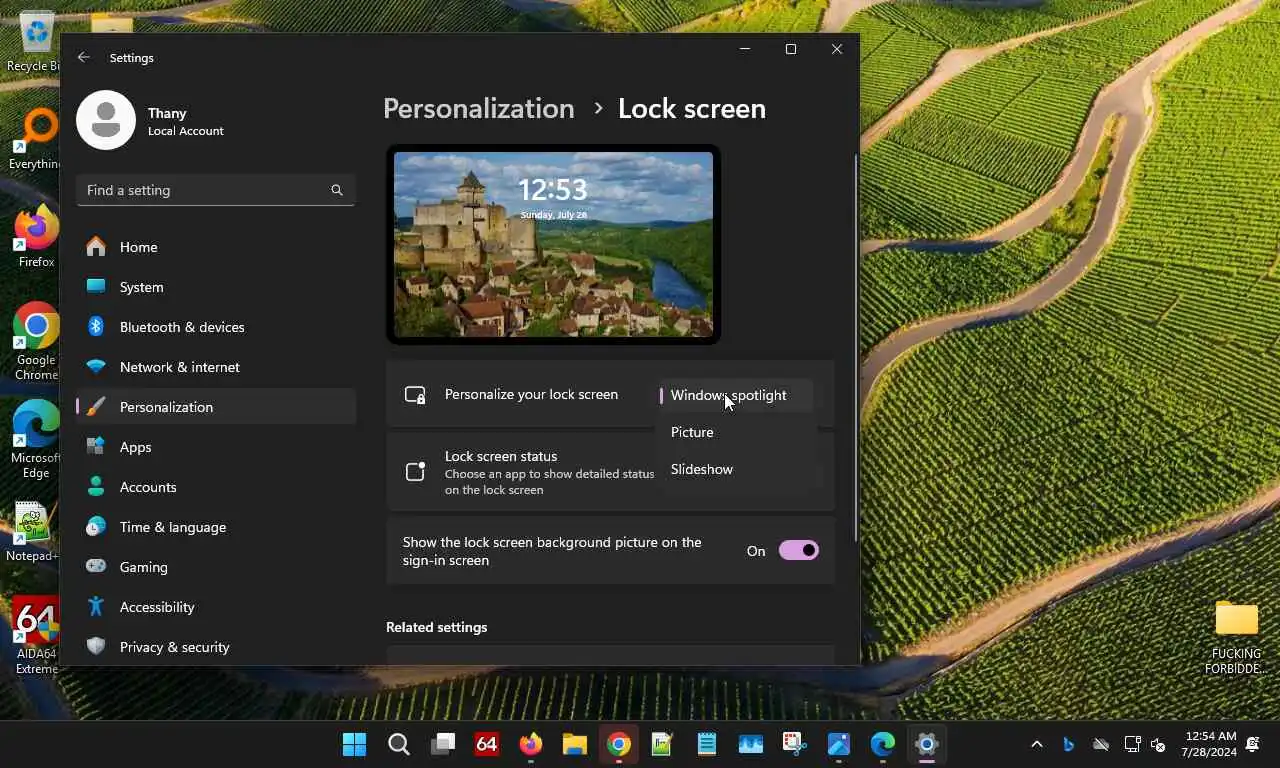Click the OneDrive cloud tray icon

click(x=1101, y=744)
